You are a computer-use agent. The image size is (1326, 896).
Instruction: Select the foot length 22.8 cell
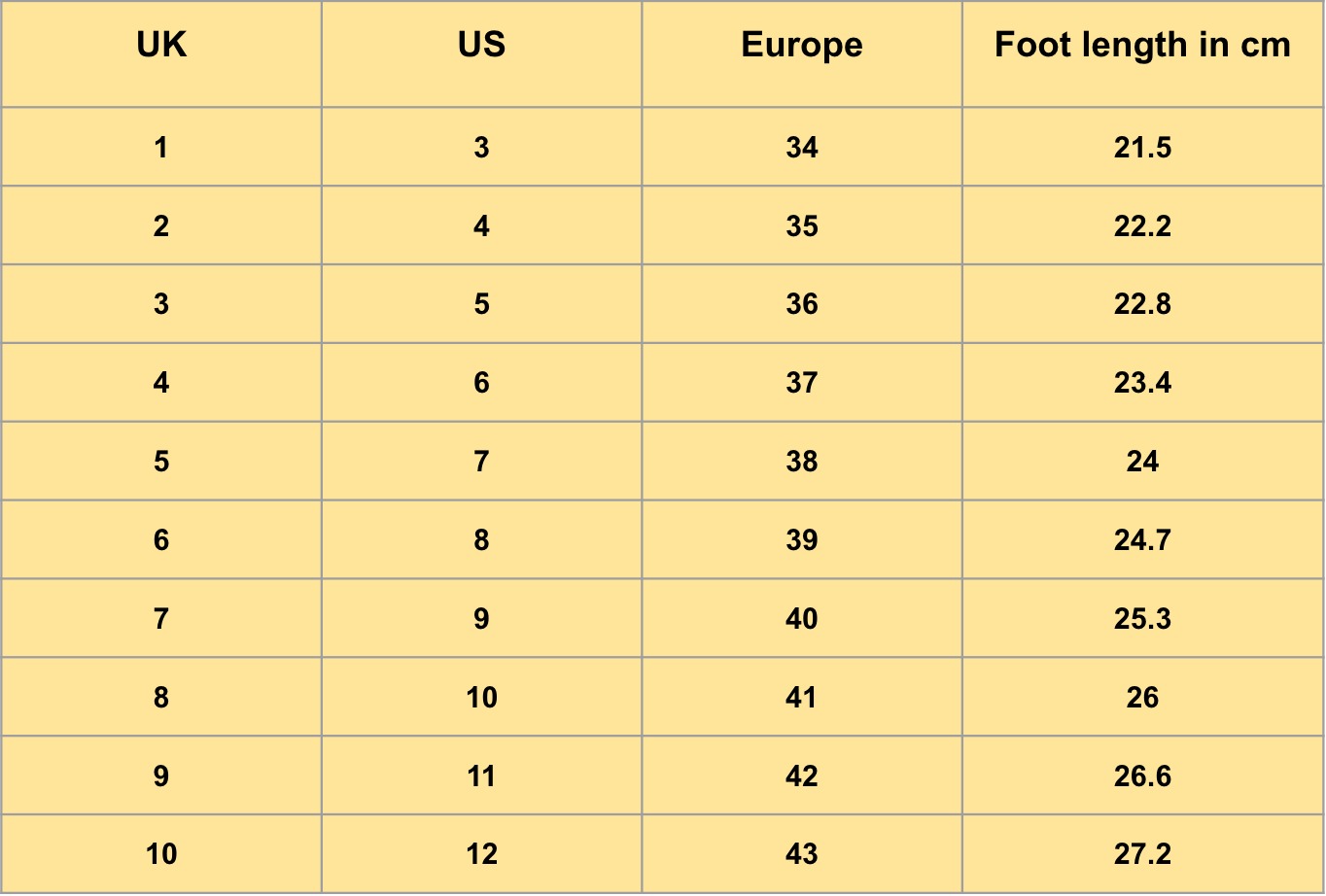click(x=1142, y=304)
